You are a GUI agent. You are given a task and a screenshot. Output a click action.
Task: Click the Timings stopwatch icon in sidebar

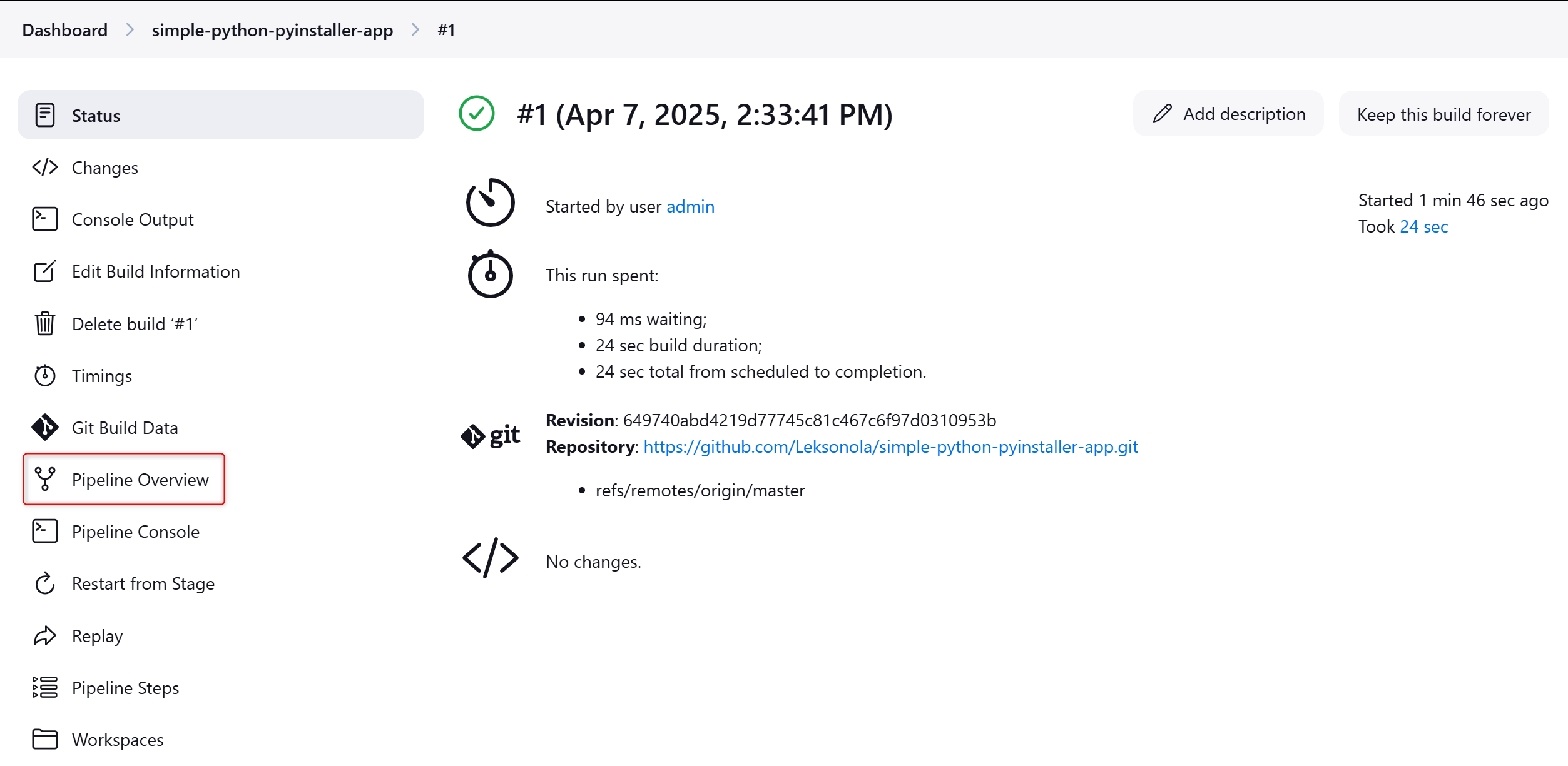click(45, 375)
